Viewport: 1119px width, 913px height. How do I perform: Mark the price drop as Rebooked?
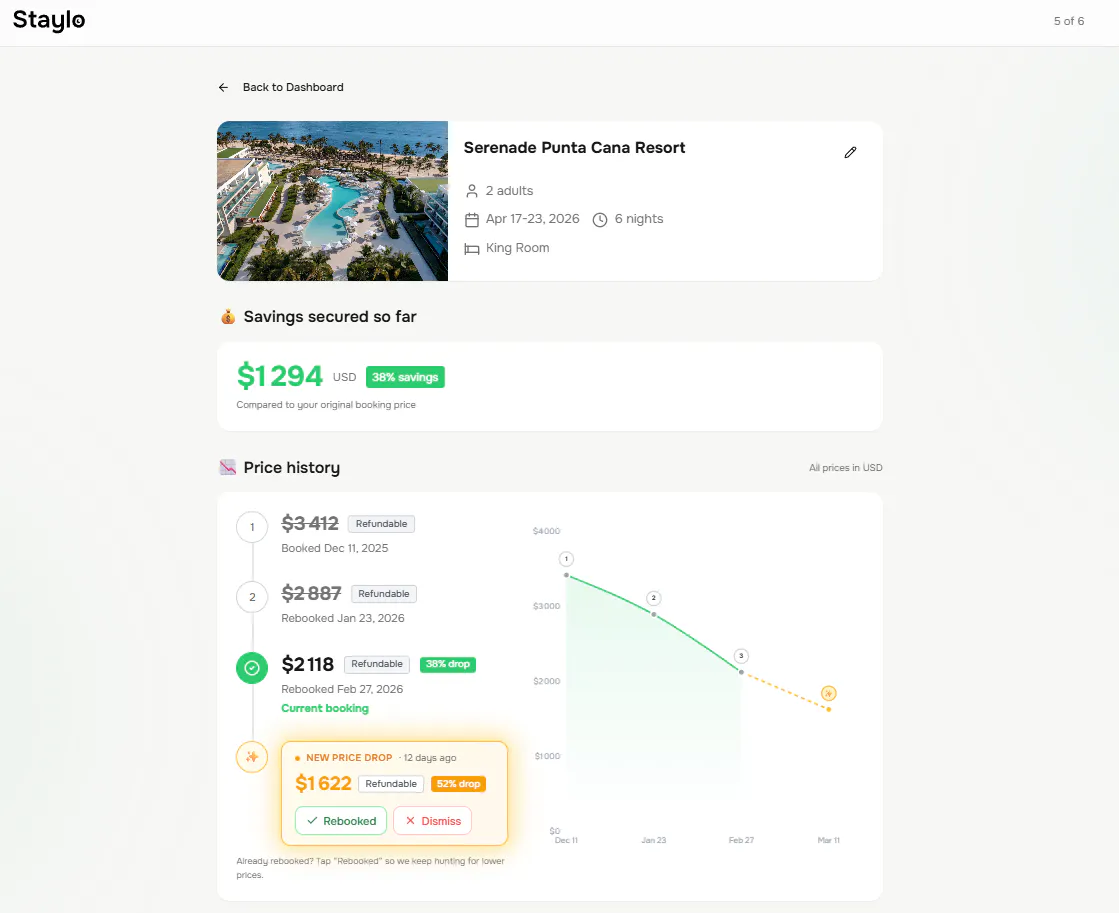pyautogui.click(x=341, y=821)
